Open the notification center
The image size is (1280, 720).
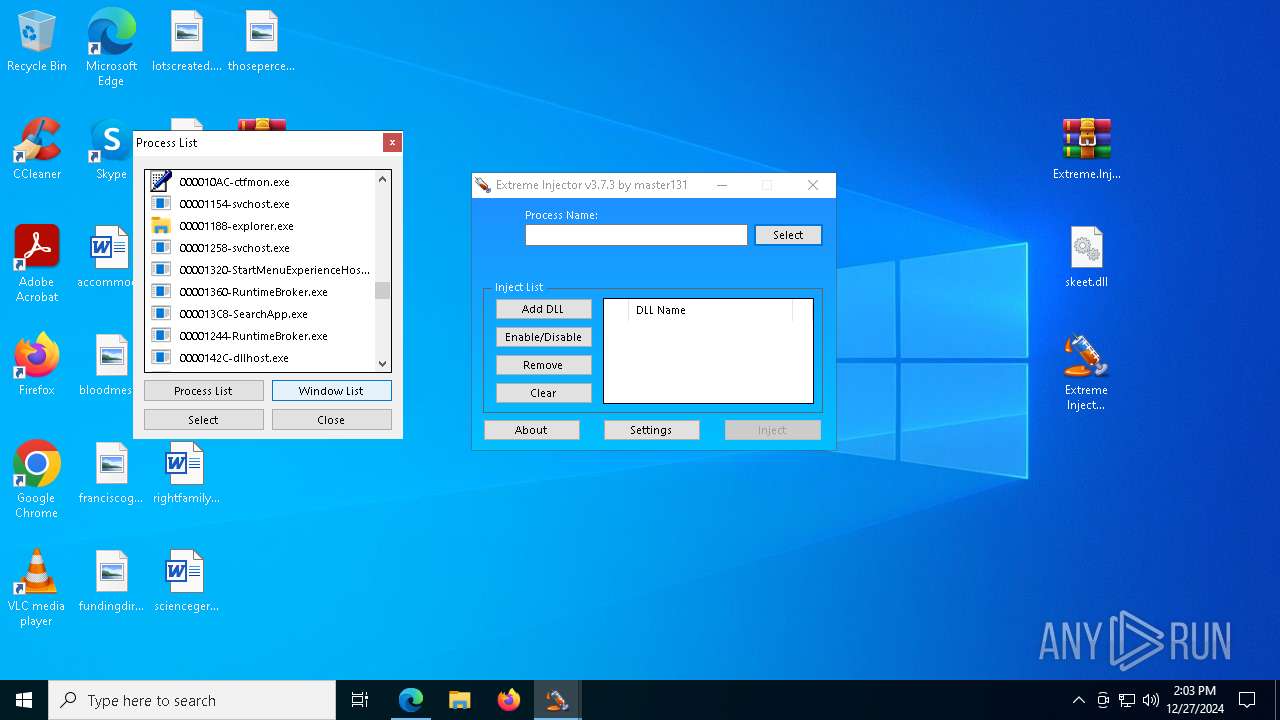(x=1247, y=700)
